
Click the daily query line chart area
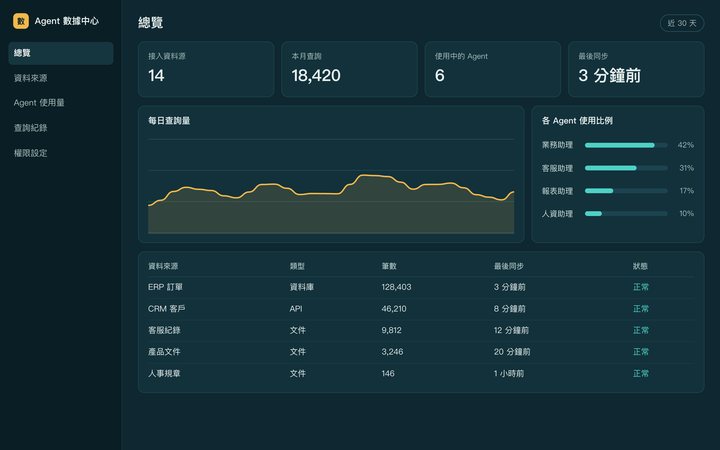331,186
